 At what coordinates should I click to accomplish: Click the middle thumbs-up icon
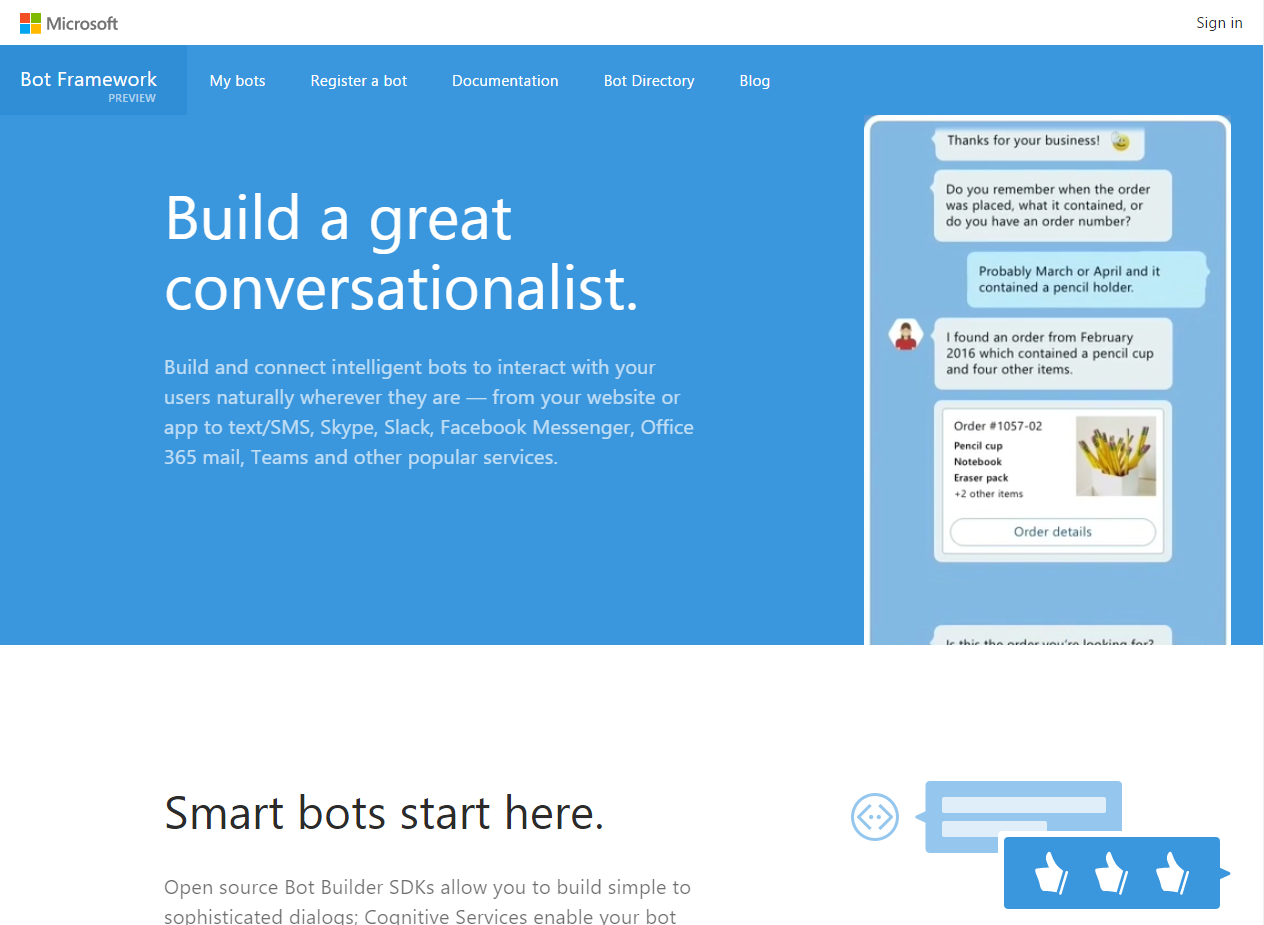[1112, 872]
